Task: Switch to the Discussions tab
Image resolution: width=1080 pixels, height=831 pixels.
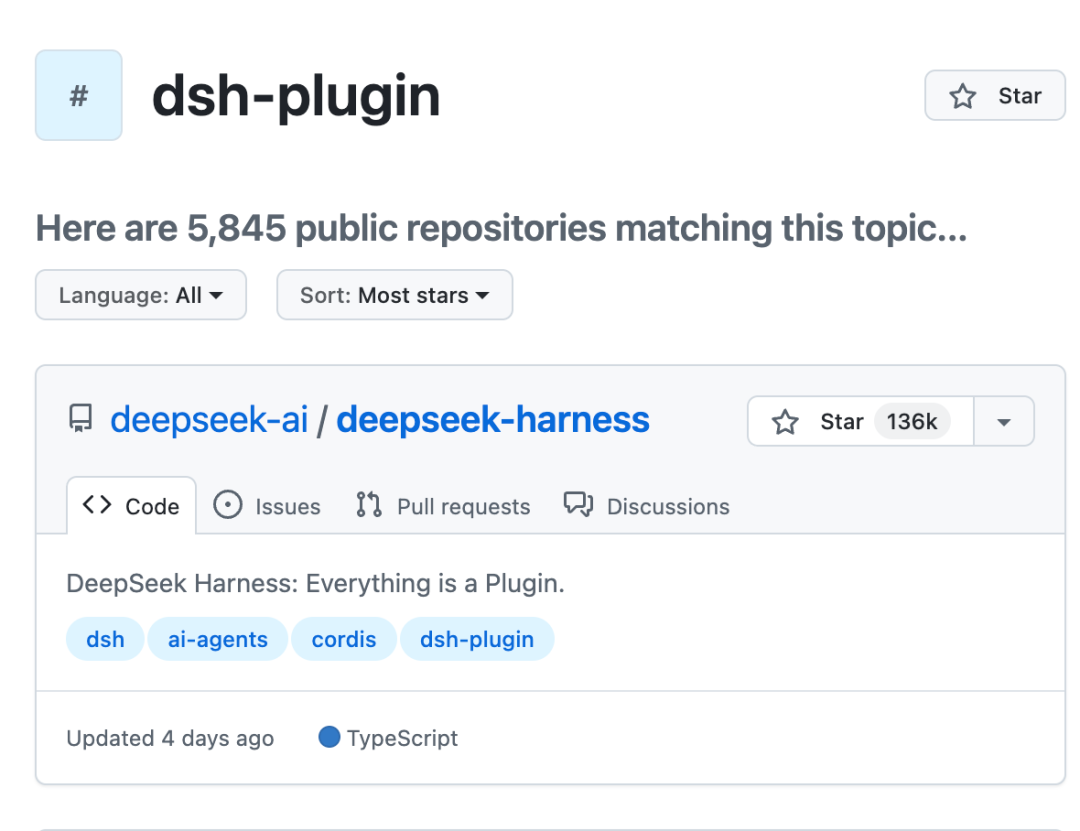Action: pyautogui.click(x=646, y=506)
